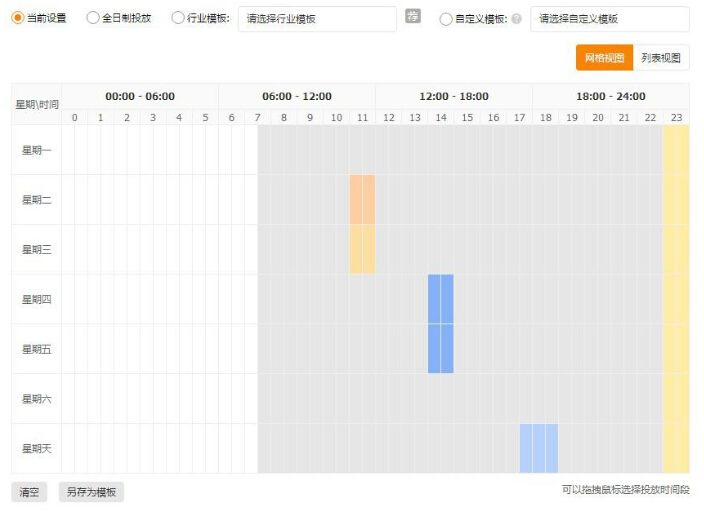Viewport: 704px width, 516px height.
Task: Click the help icon beside 自定义模板
Action: coord(516,18)
